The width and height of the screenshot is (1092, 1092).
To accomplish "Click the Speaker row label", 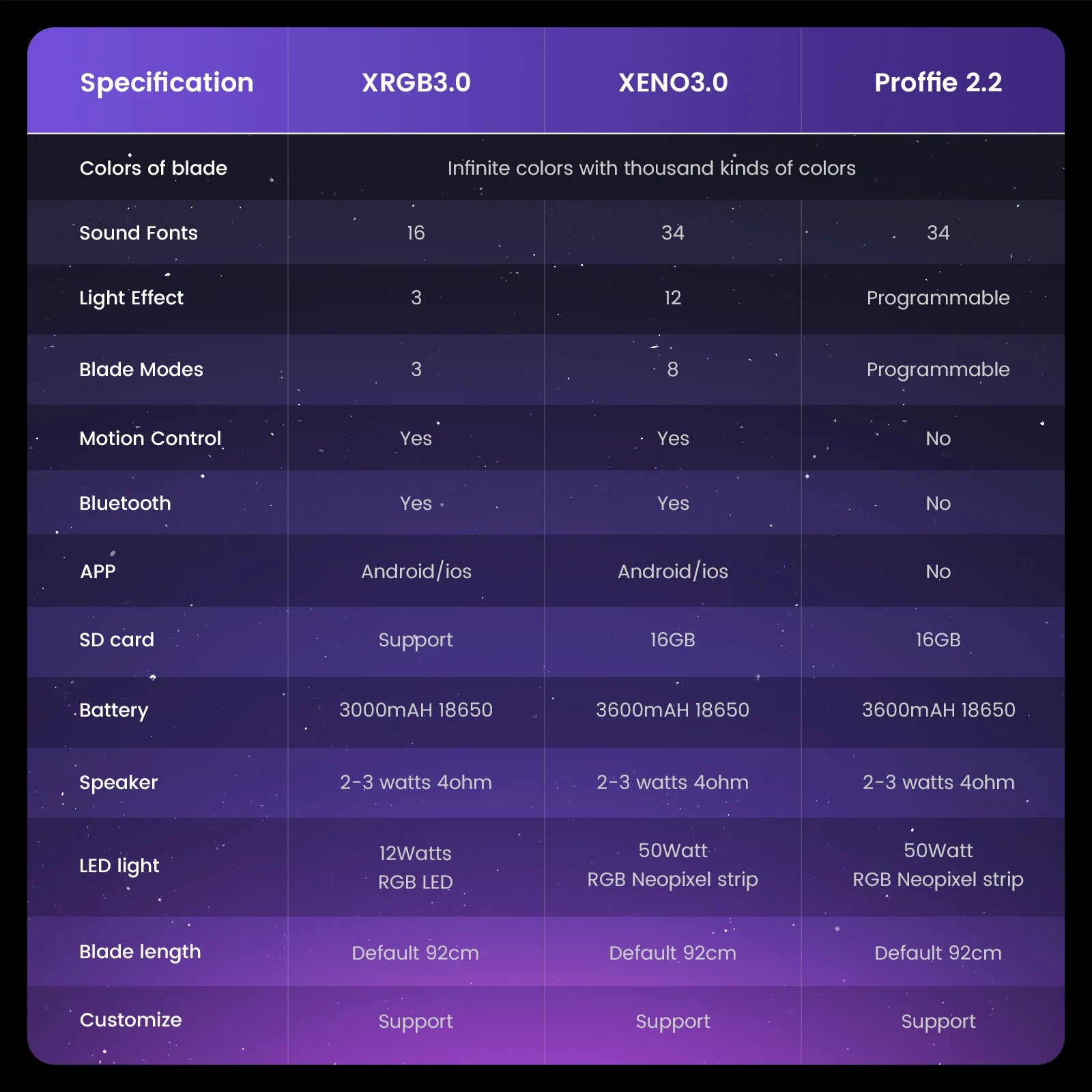I will tap(119, 782).
